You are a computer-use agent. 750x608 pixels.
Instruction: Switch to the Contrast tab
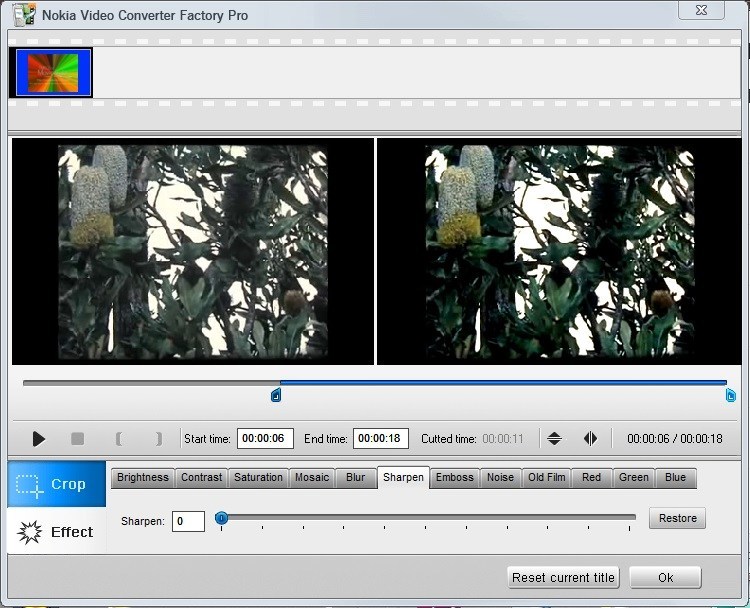201,477
